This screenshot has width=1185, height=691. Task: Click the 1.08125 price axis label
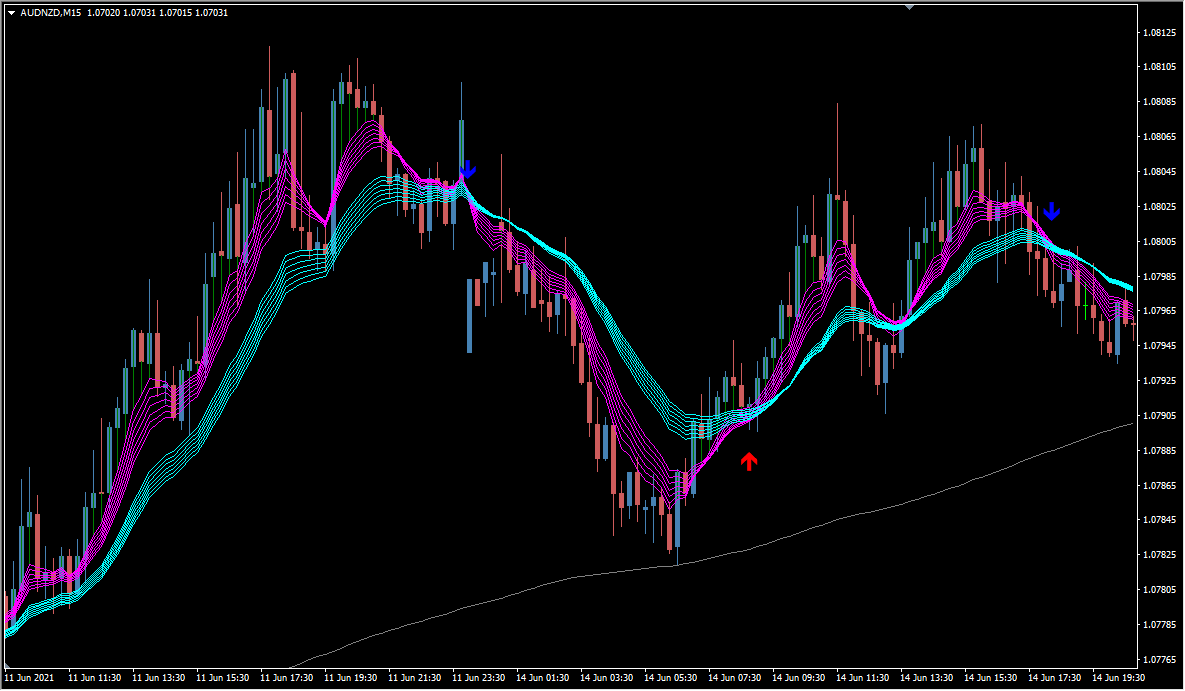pos(1159,33)
